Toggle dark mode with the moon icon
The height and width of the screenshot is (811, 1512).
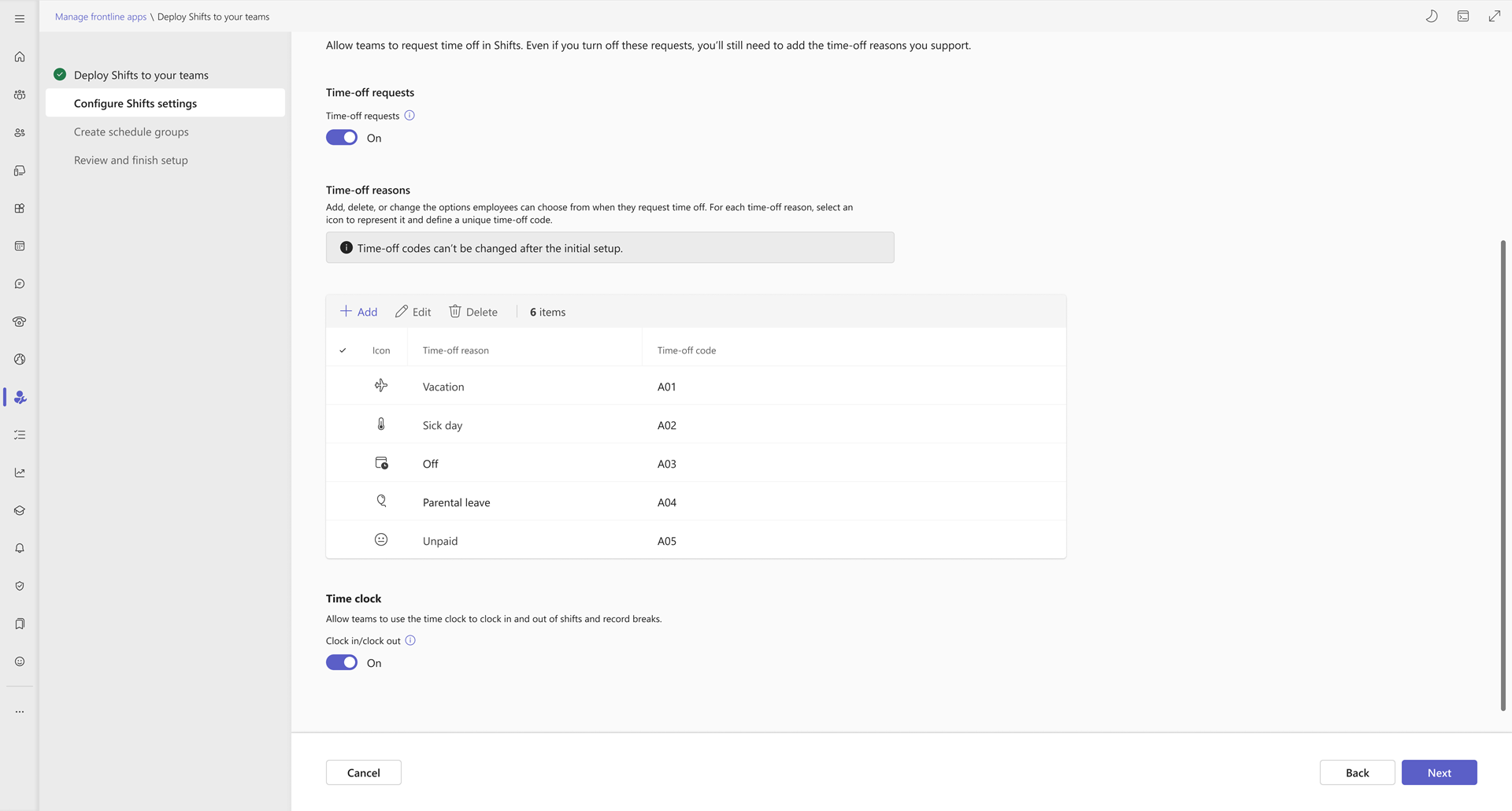point(1432,17)
